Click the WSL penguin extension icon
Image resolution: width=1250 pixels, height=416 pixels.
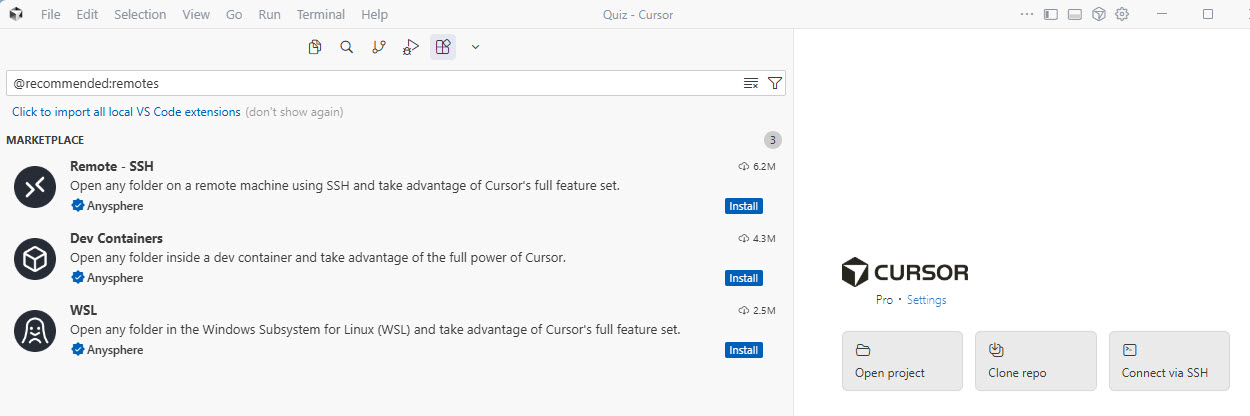[x=35, y=331]
